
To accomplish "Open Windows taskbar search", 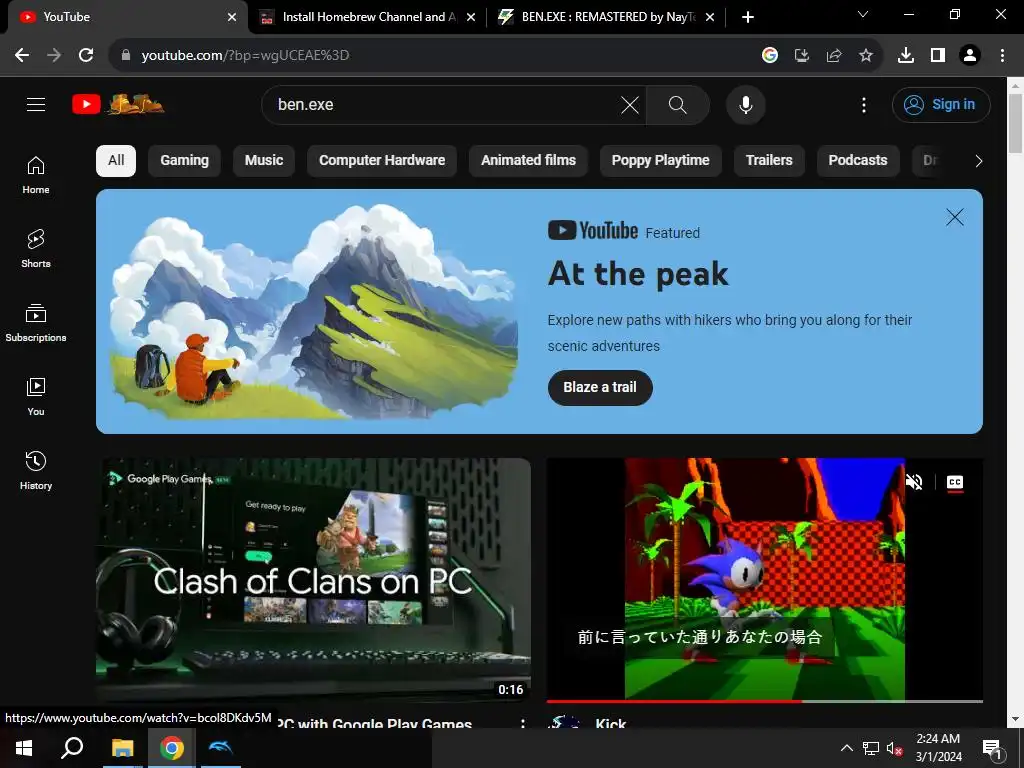I will tap(72, 748).
